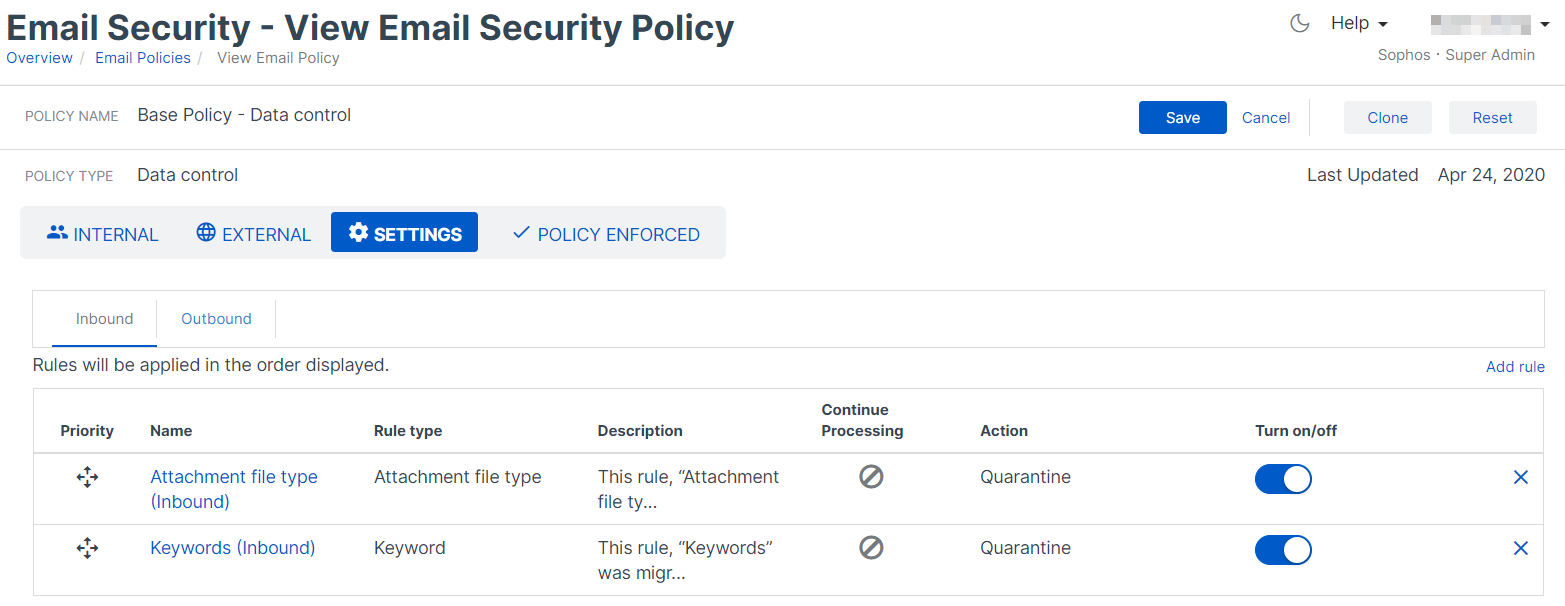Click the Policy Enforced tab
The image size is (1565, 606).
(x=605, y=234)
